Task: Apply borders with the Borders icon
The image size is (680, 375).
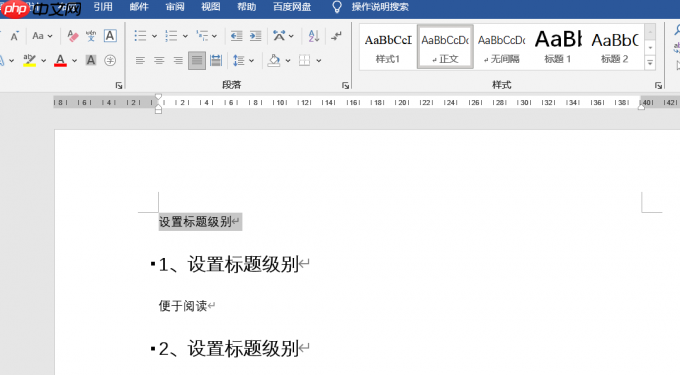Action: [304, 60]
